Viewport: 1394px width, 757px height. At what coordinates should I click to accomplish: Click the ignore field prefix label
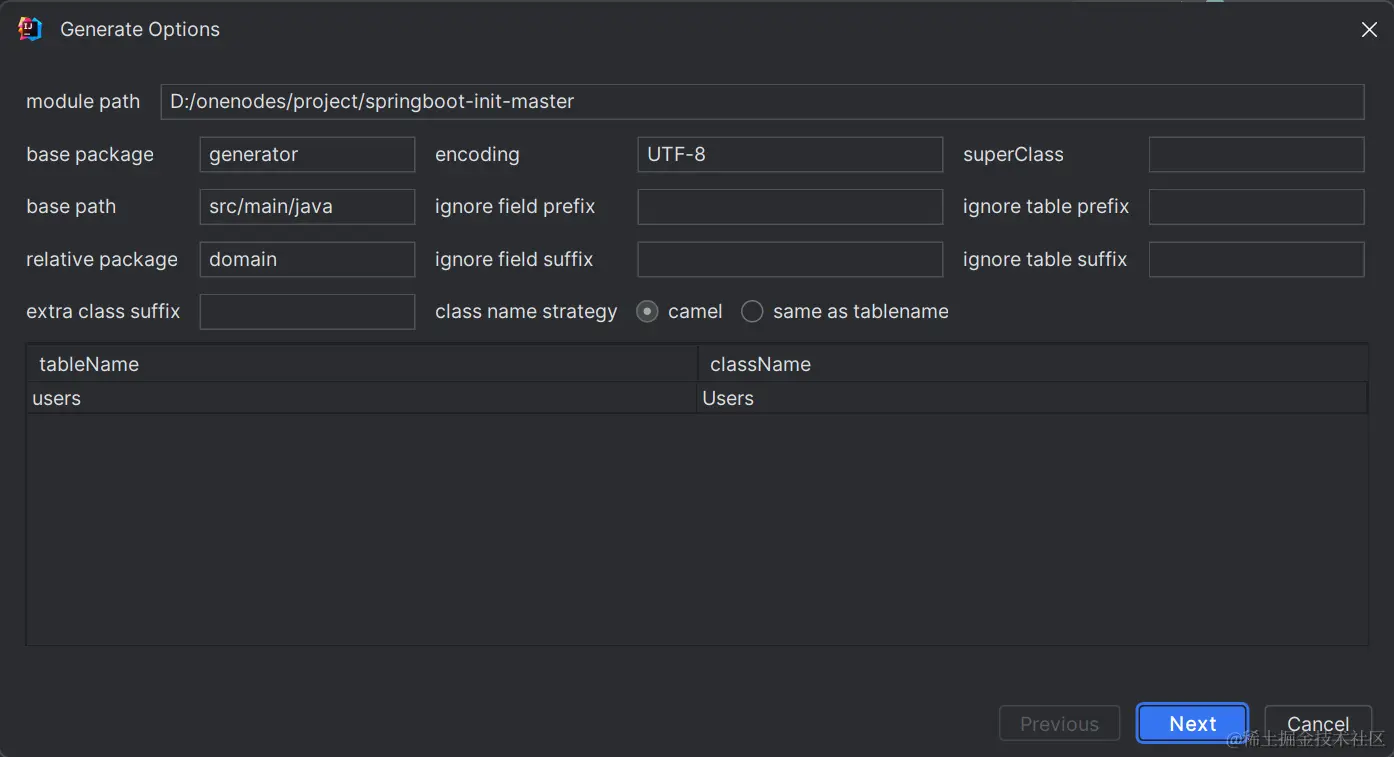[515, 207]
